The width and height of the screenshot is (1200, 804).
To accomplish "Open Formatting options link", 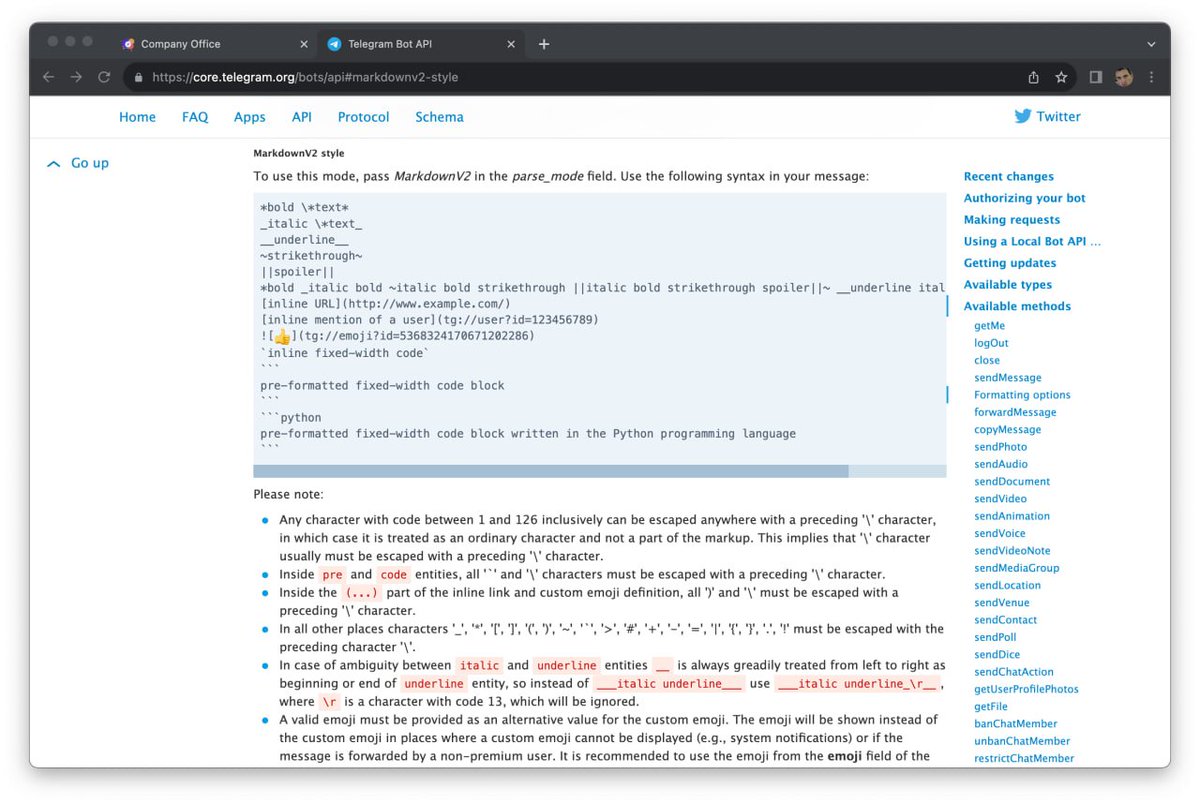I will (x=1023, y=395).
